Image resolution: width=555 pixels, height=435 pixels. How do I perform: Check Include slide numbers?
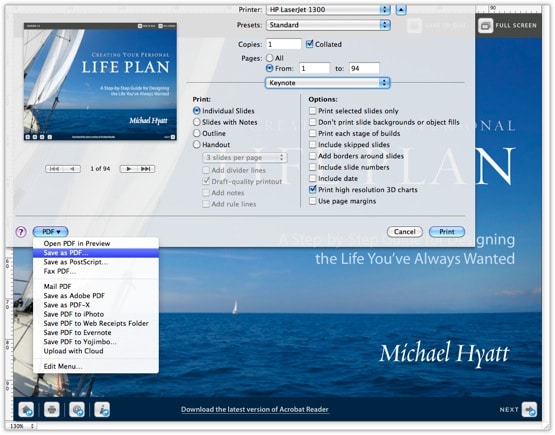point(313,167)
